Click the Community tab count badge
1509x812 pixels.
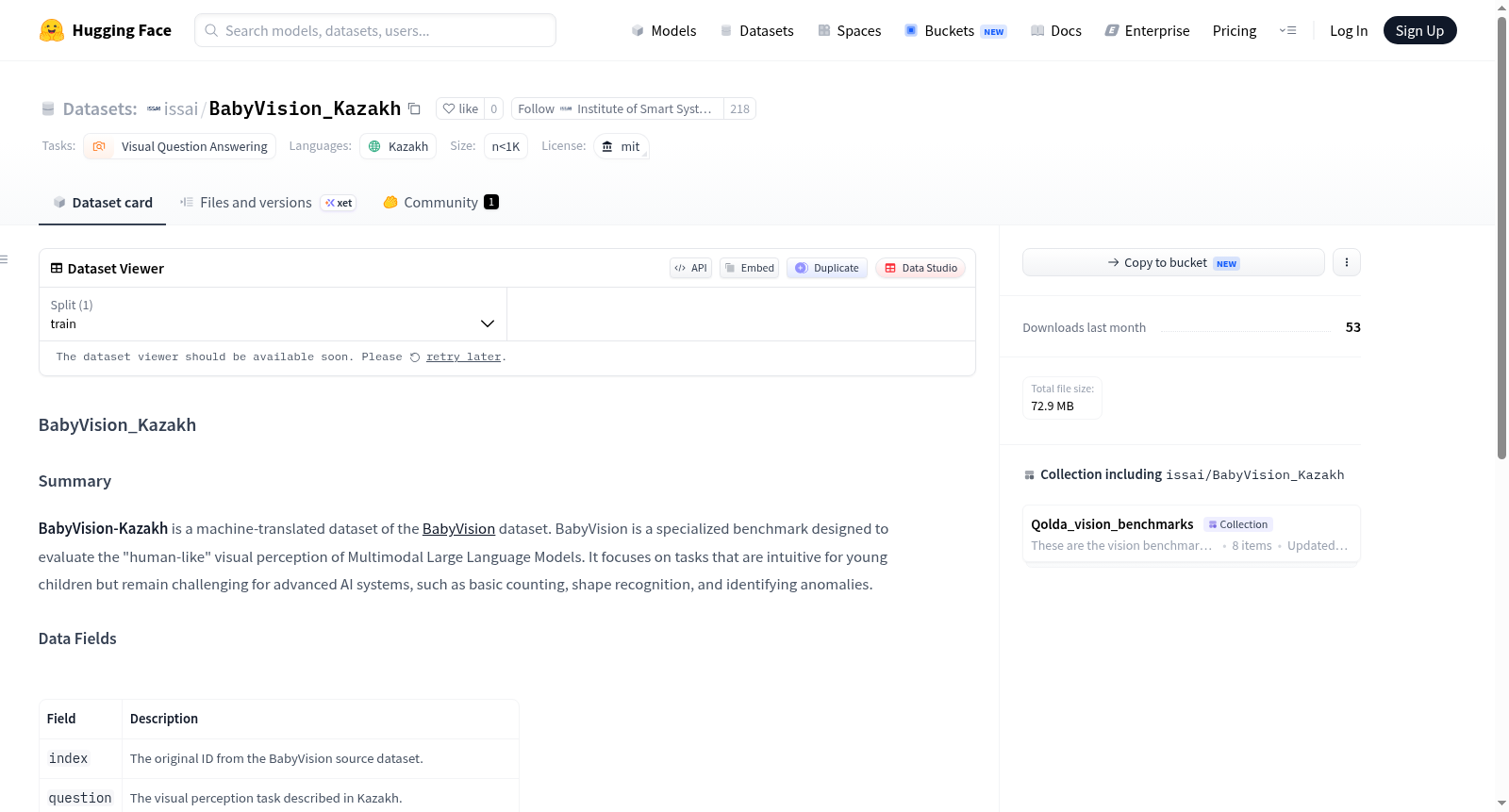(491, 202)
